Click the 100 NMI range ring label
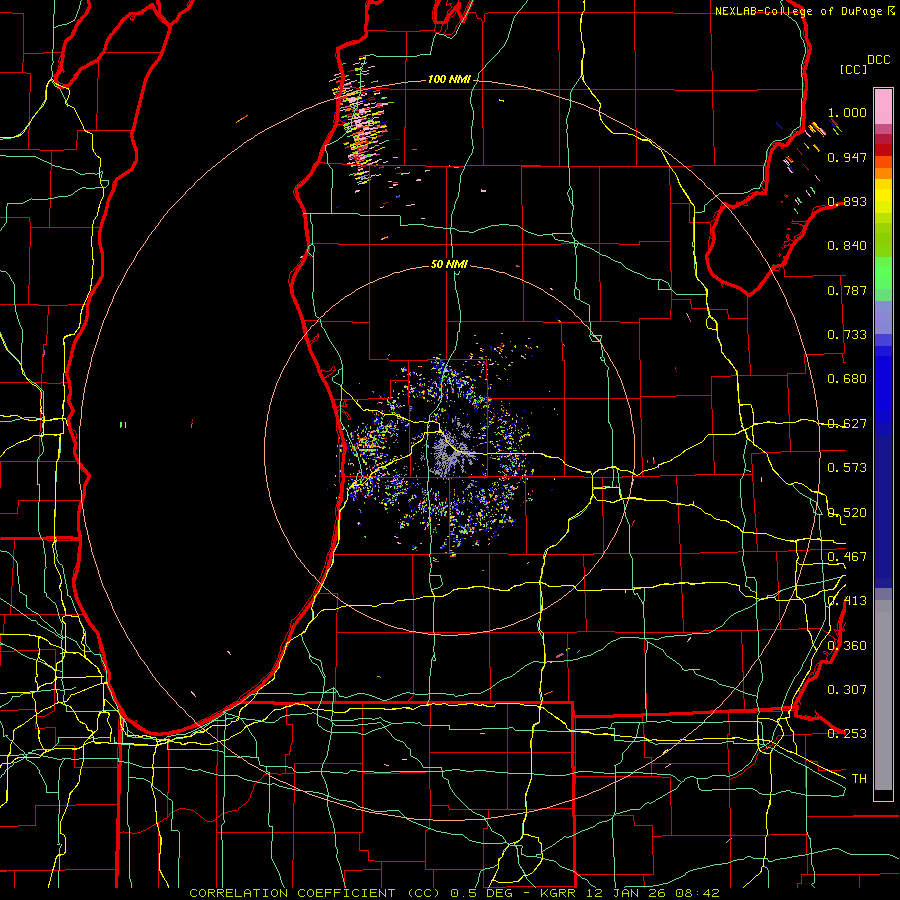 [449, 79]
